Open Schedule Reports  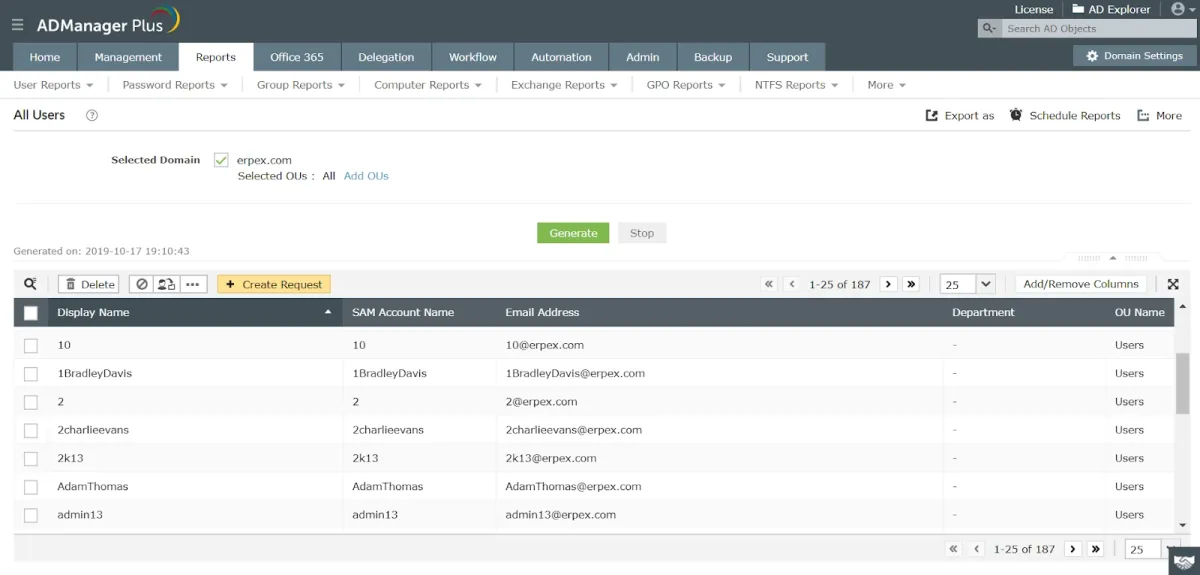1064,116
